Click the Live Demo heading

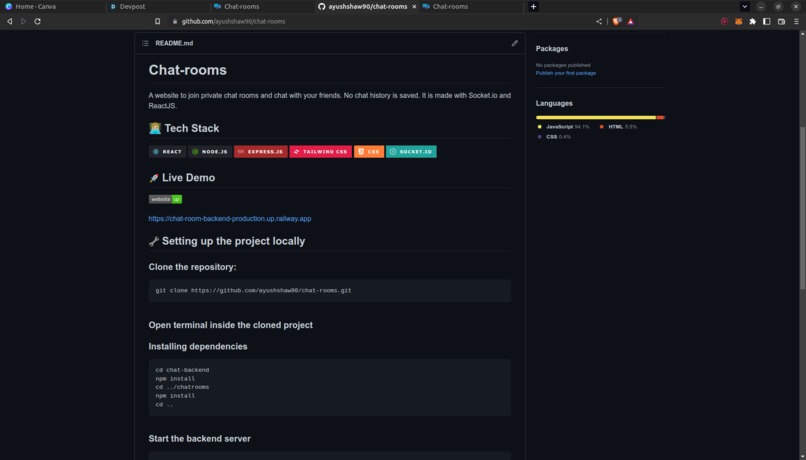click(x=182, y=177)
